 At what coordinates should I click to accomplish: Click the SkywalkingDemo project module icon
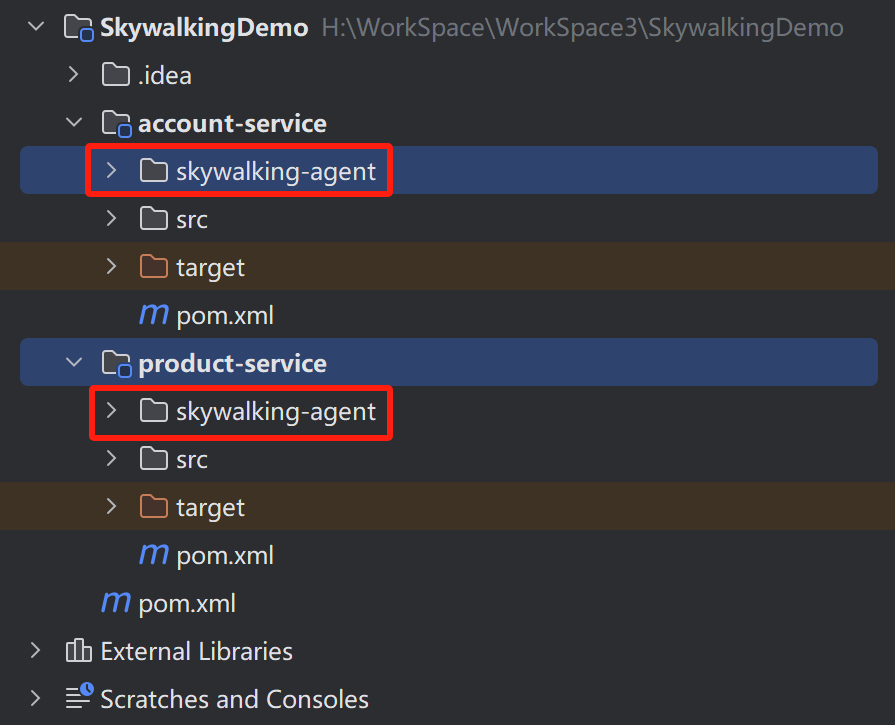pos(79,28)
